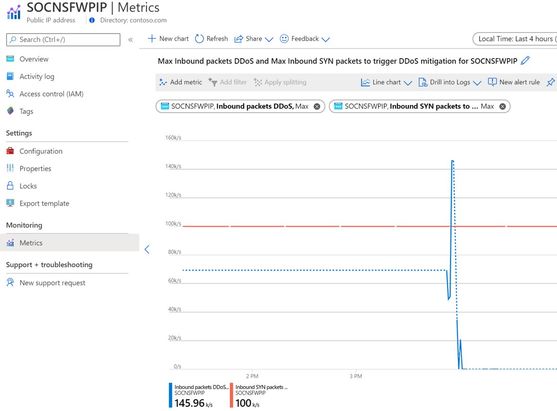The image size is (557, 411).
Task: Click New chart button
Action: tap(168, 39)
